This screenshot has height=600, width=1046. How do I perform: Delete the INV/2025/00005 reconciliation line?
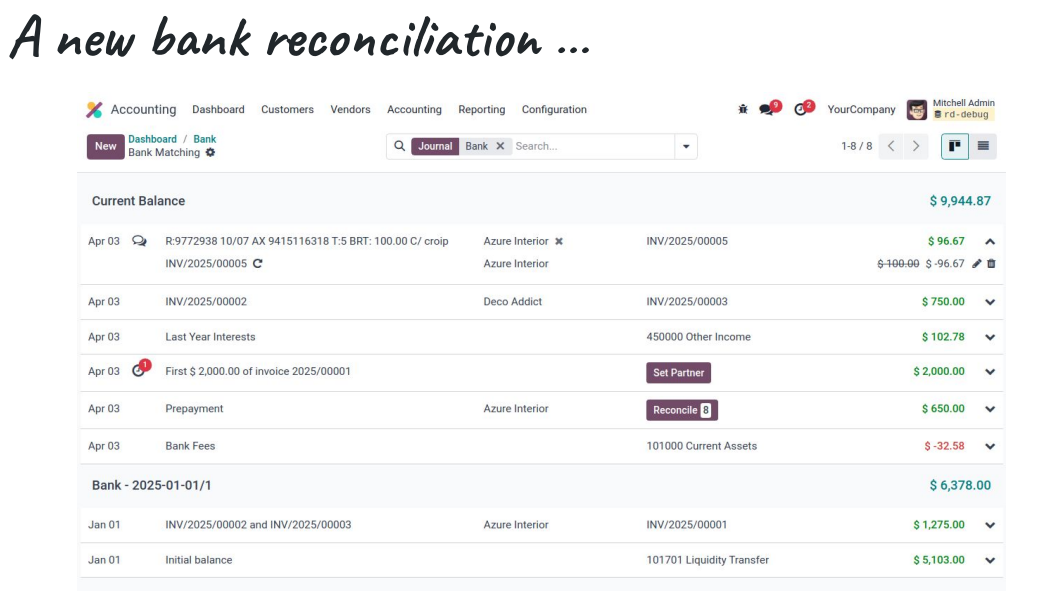tap(991, 264)
